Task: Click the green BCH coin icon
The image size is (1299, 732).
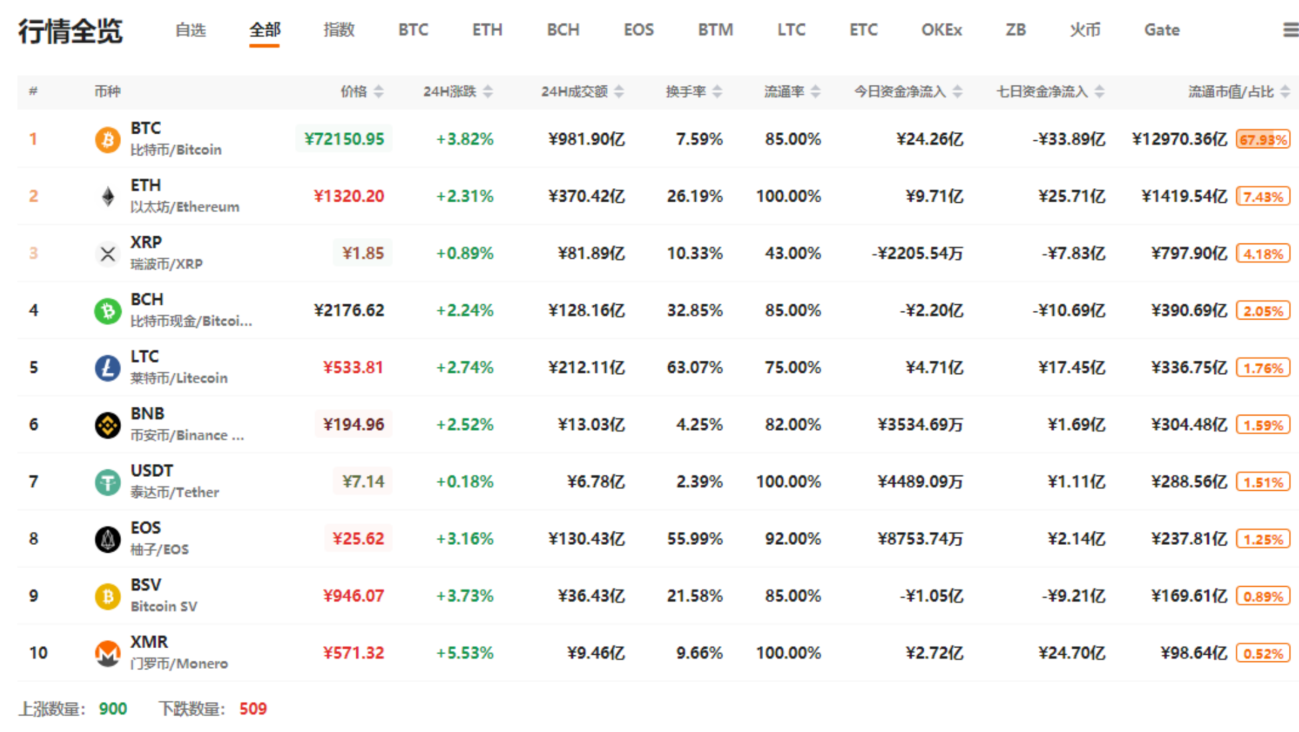Action: 107,311
